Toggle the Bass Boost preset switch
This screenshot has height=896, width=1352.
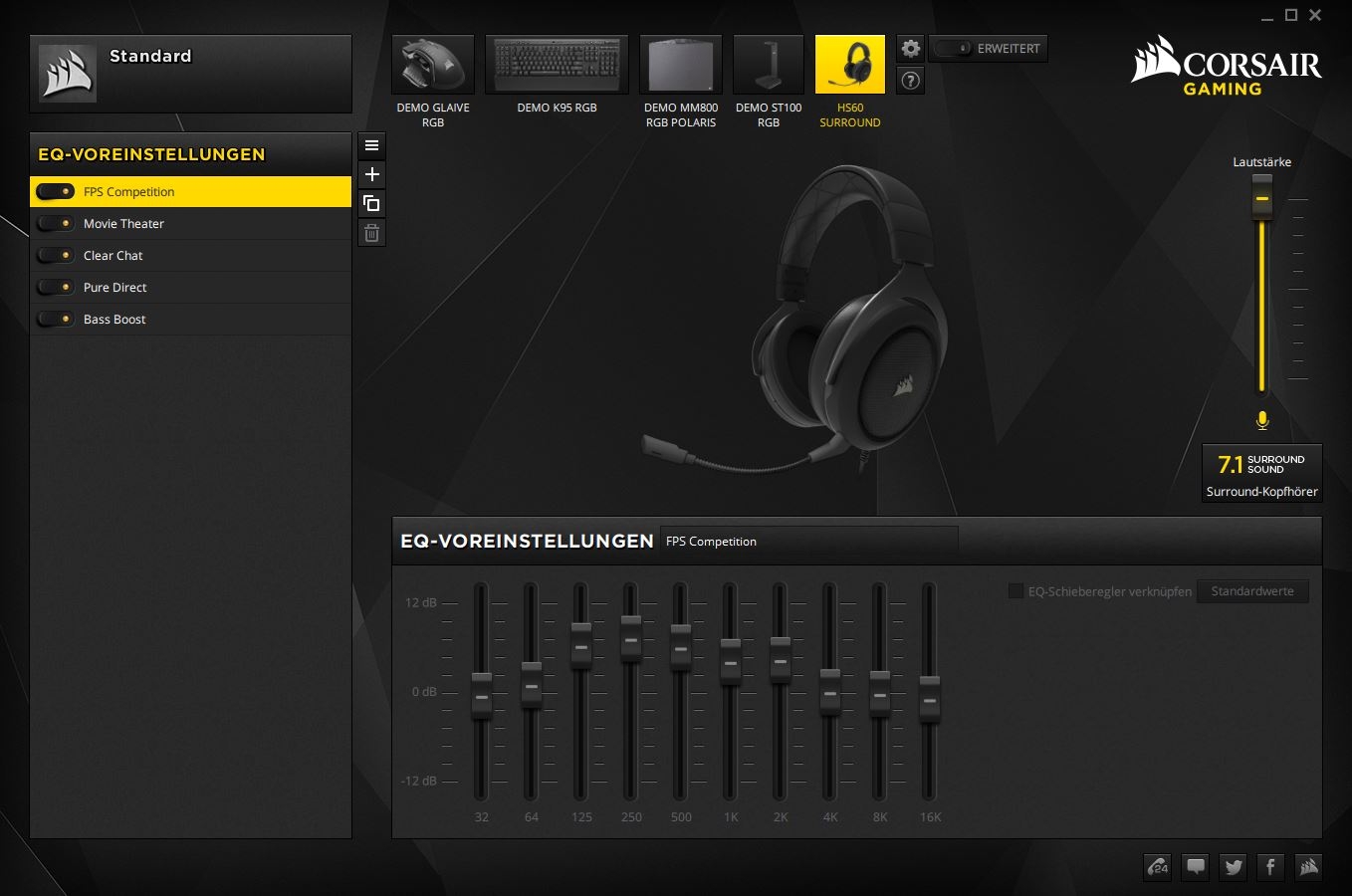point(56,320)
